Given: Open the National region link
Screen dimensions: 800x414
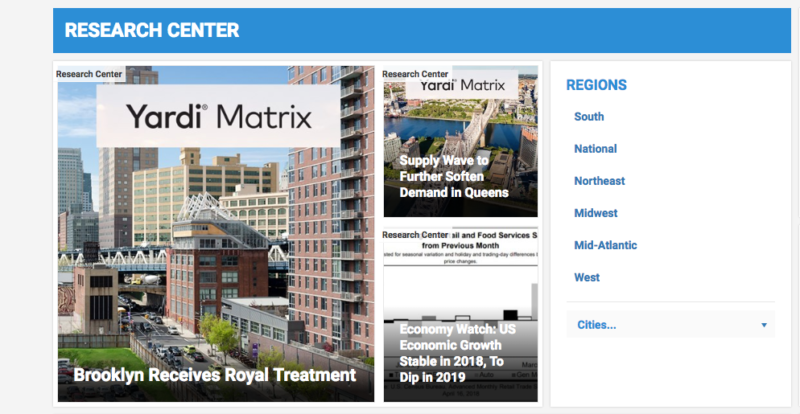Looking at the screenshot, I should click(x=595, y=149).
